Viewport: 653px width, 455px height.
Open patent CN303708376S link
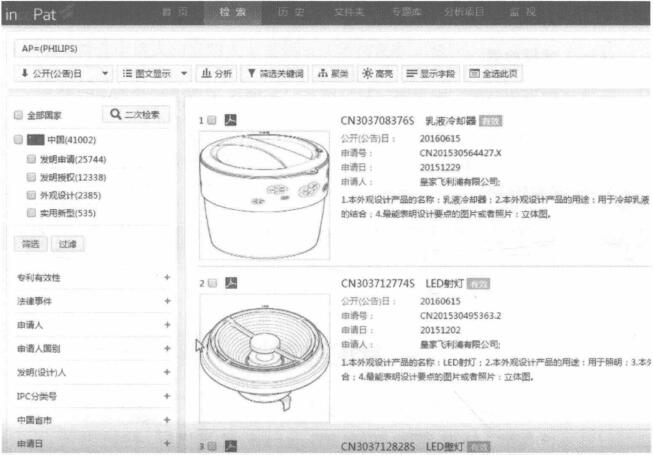(377, 121)
